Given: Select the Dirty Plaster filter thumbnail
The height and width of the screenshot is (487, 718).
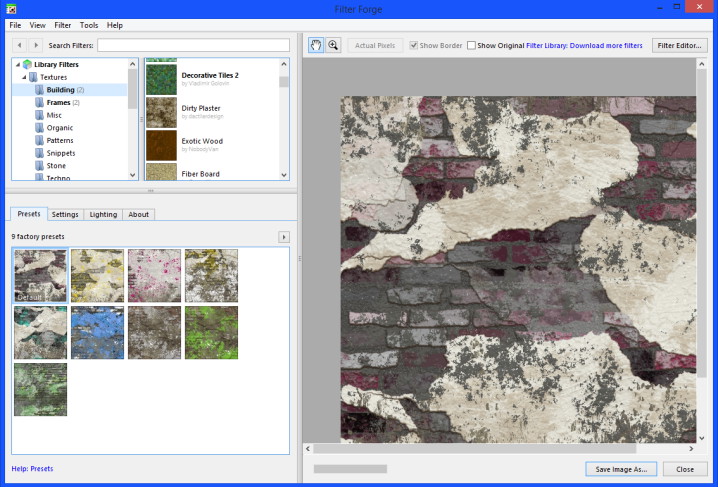Looking at the screenshot, I should [x=161, y=112].
